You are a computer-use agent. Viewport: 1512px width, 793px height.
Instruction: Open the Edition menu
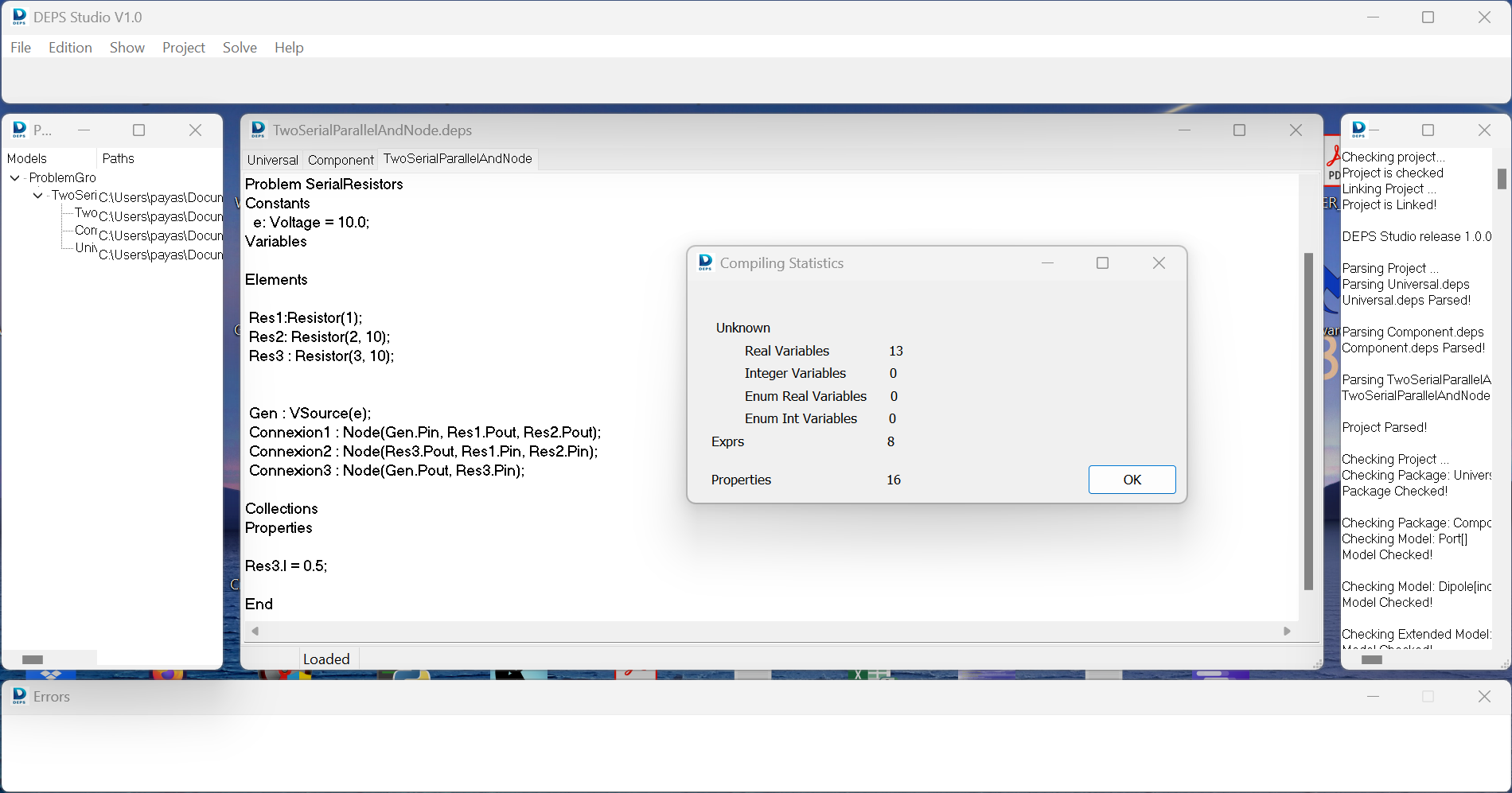[x=70, y=48]
